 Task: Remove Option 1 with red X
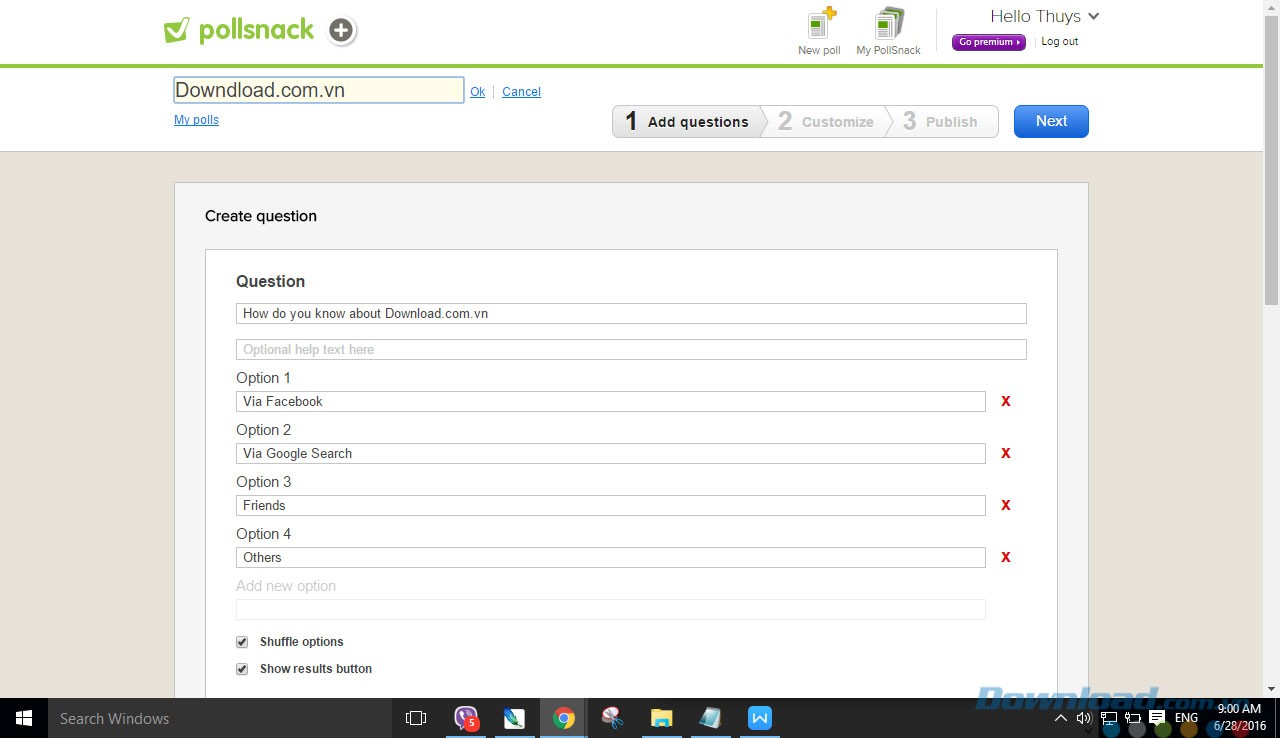pos(1006,401)
